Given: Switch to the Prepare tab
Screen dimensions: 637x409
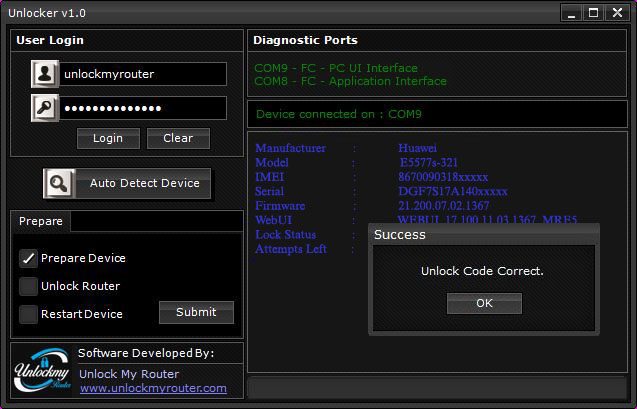Looking at the screenshot, I should coord(41,221).
